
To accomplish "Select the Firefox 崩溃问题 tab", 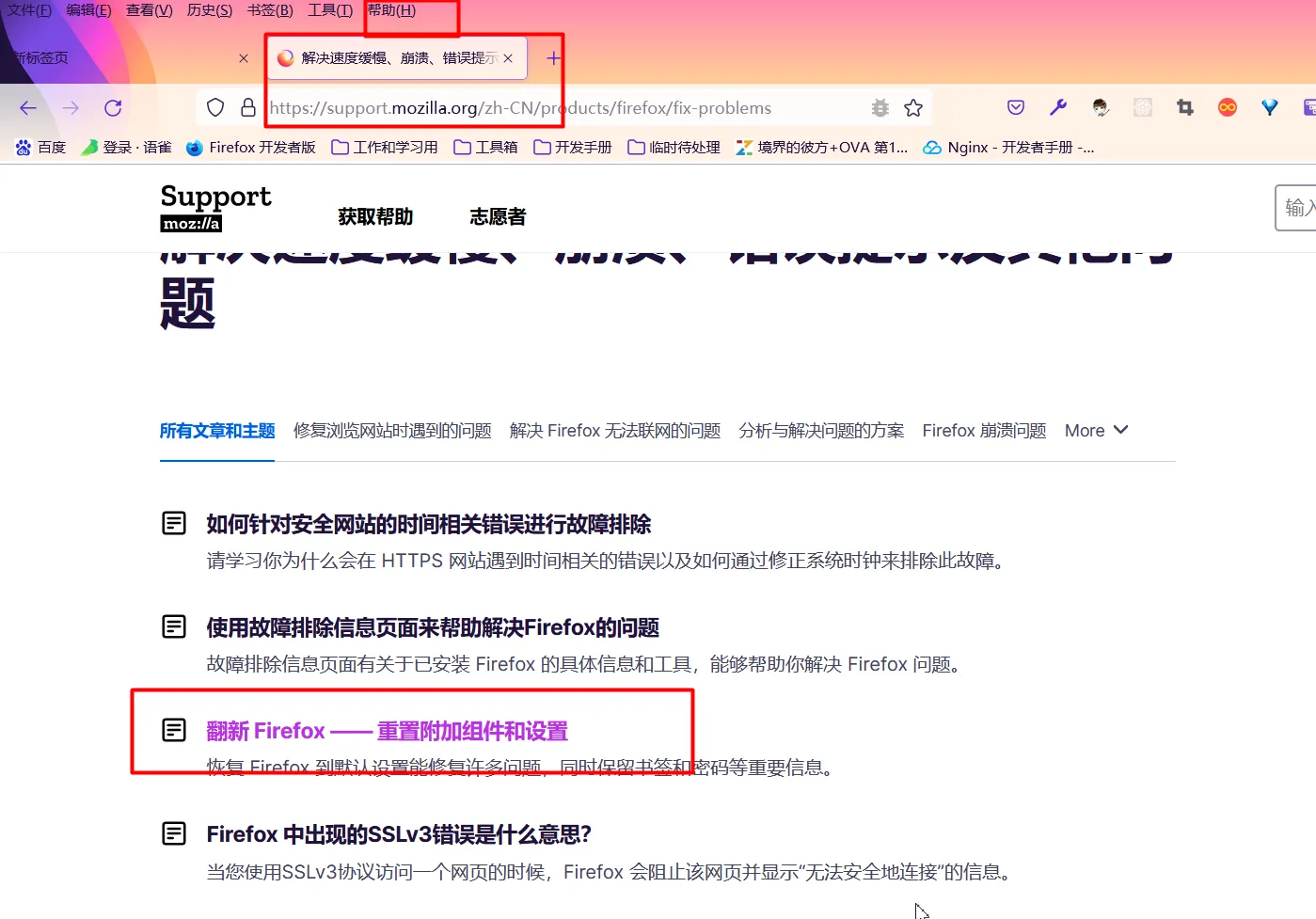I will (x=984, y=431).
